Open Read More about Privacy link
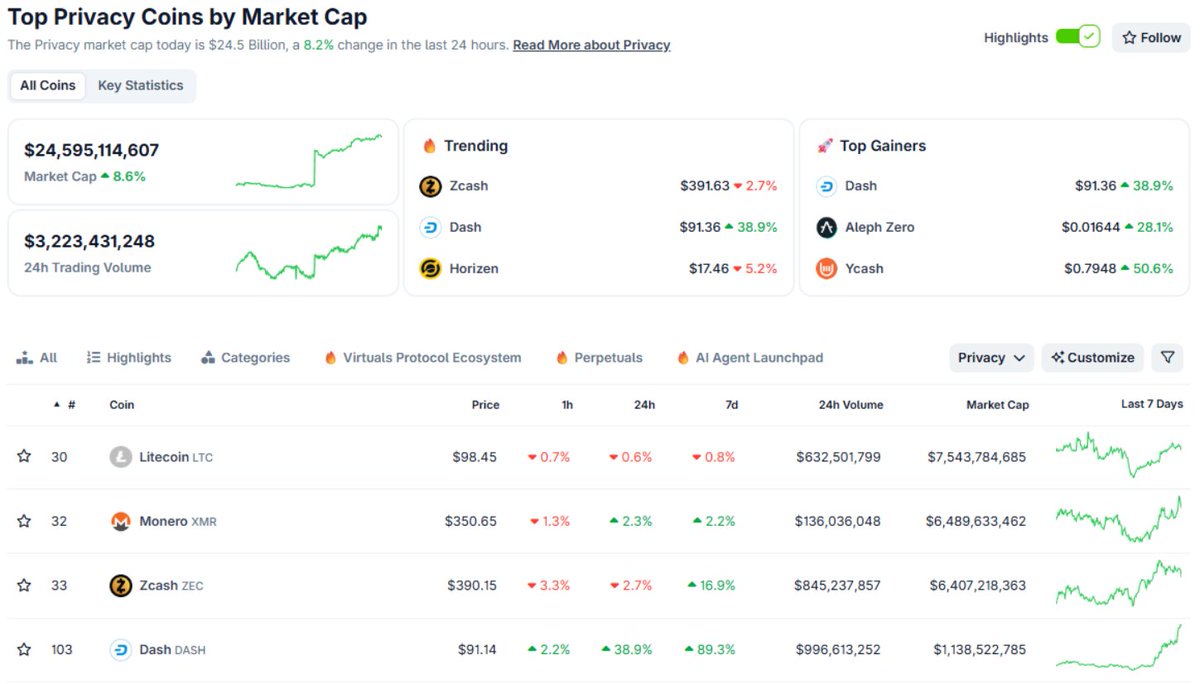This screenshot has width=1200, height=684. [x=592, y=45]
